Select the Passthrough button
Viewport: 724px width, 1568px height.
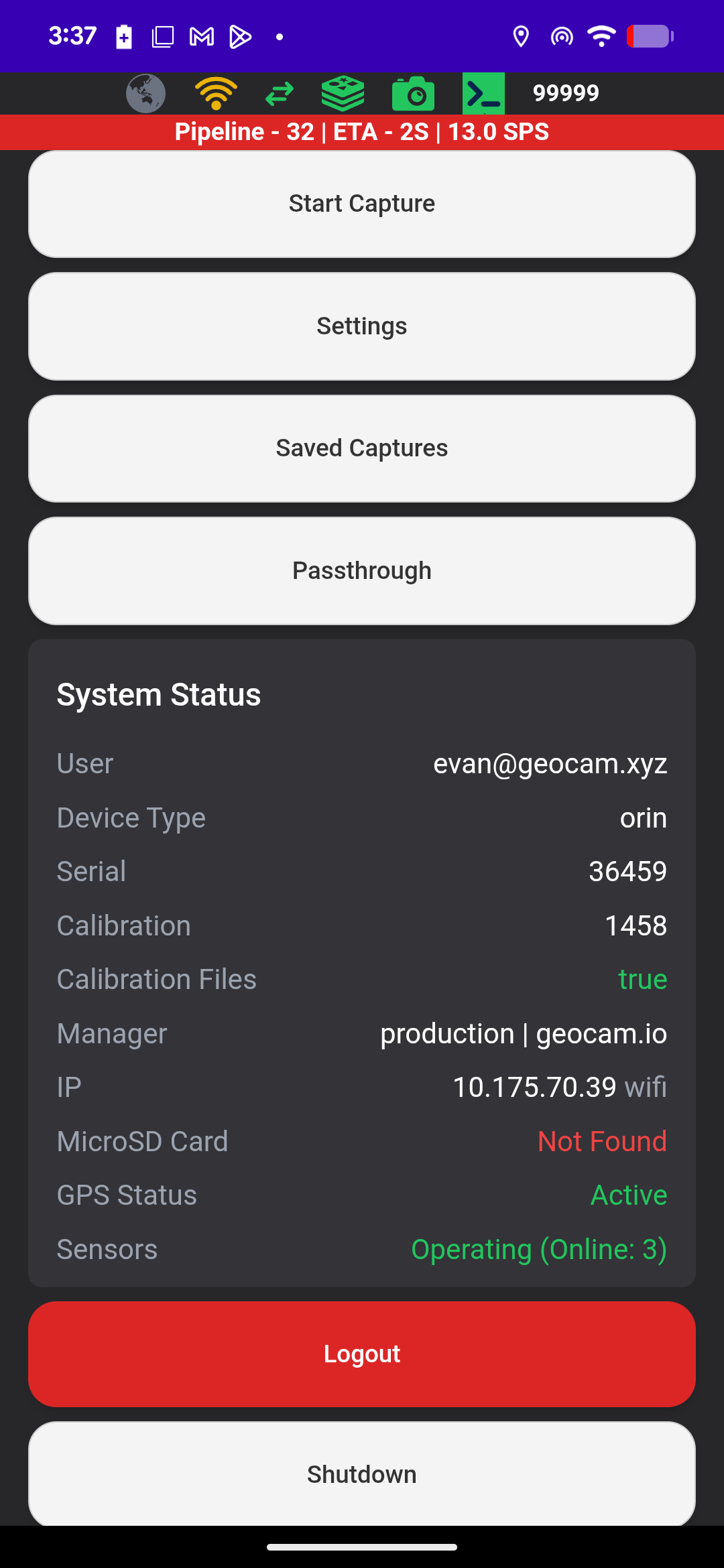362,571
